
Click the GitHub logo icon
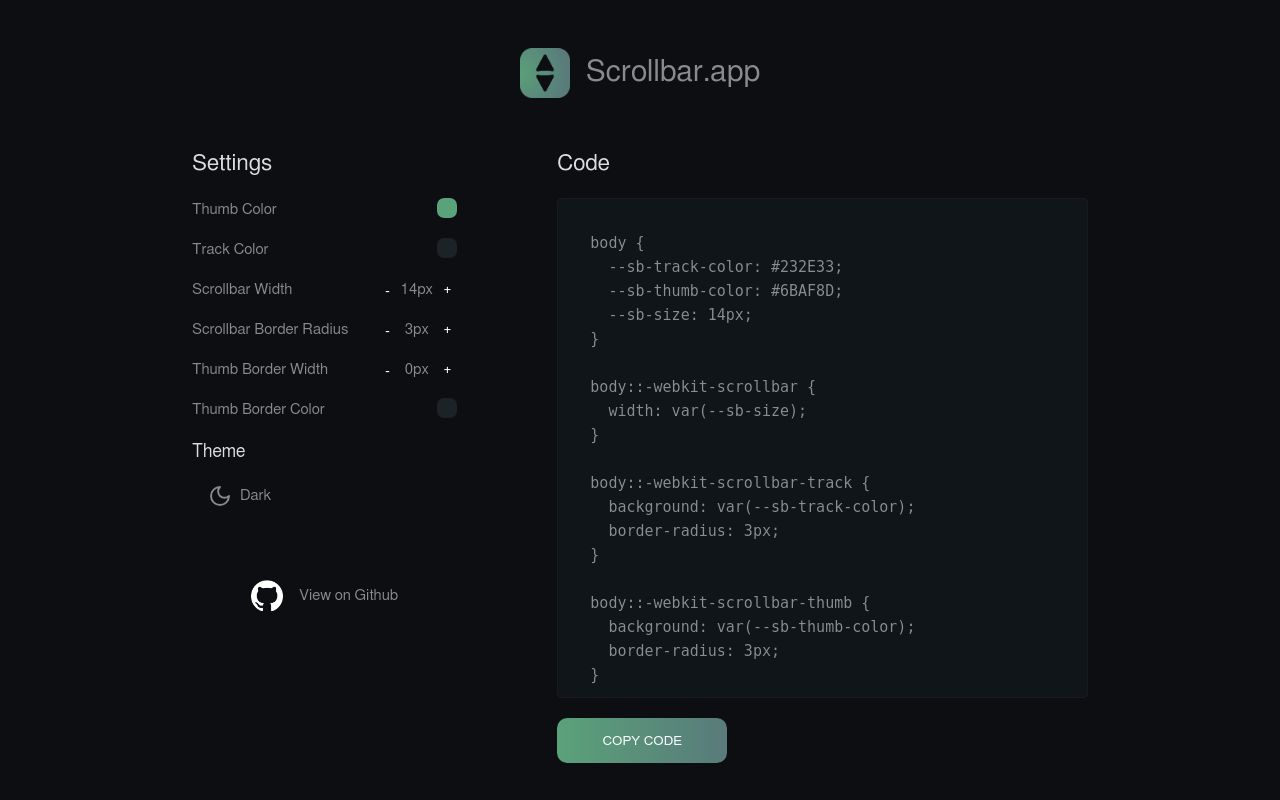(x=267, y=595)
